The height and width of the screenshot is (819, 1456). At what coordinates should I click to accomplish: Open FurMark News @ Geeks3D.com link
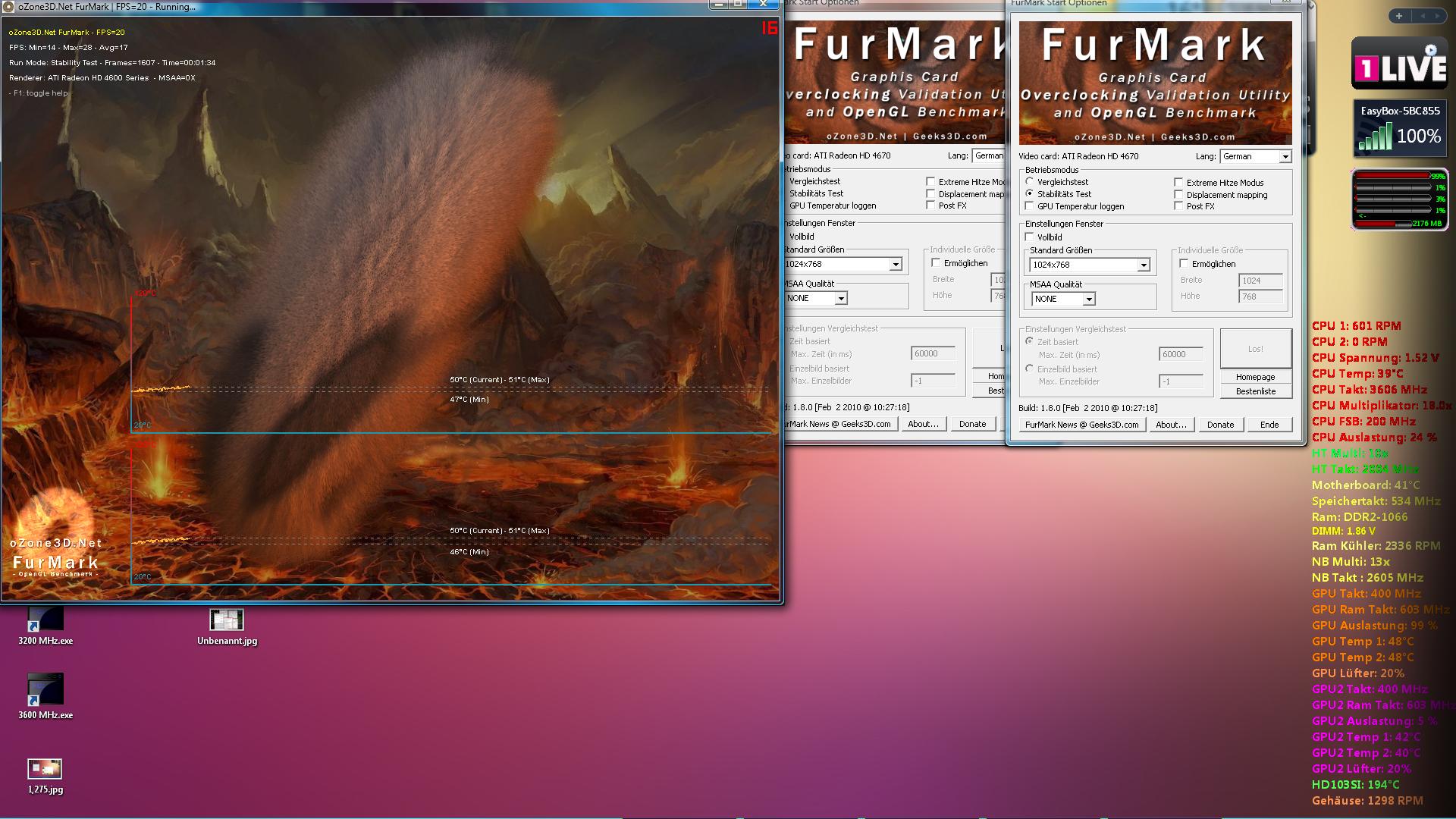[1081, 425]
